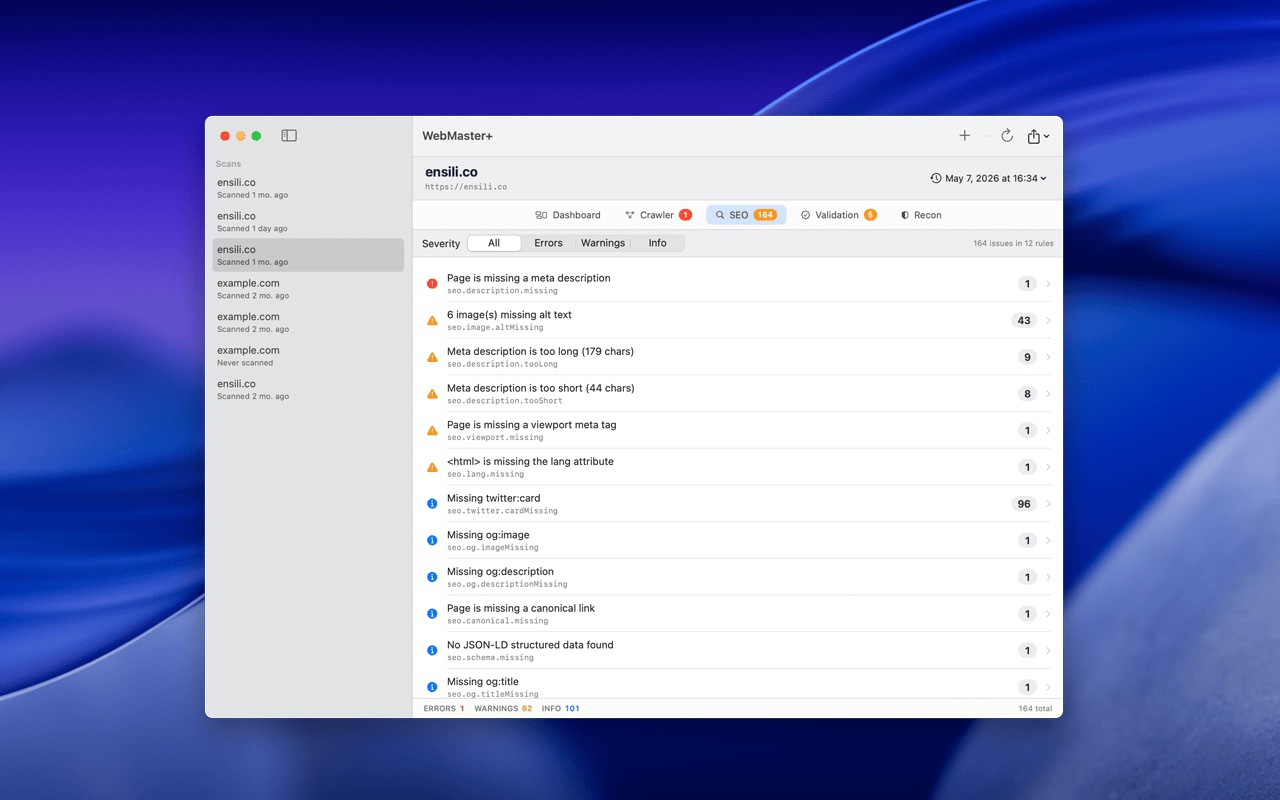This screenshot has width=1280, height=800.
Task: Expand the missing viewport row chevron
Action: (x=1048, y=431)
